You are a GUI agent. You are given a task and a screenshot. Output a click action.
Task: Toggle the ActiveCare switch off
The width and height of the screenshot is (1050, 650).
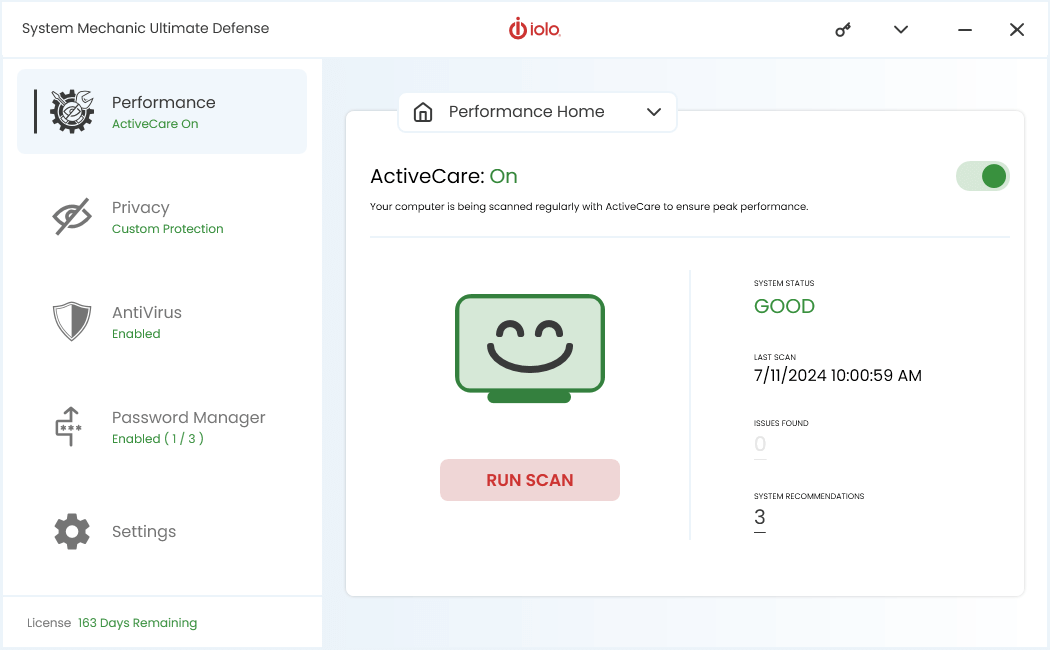pyautogui.click(x=982, y=177)
